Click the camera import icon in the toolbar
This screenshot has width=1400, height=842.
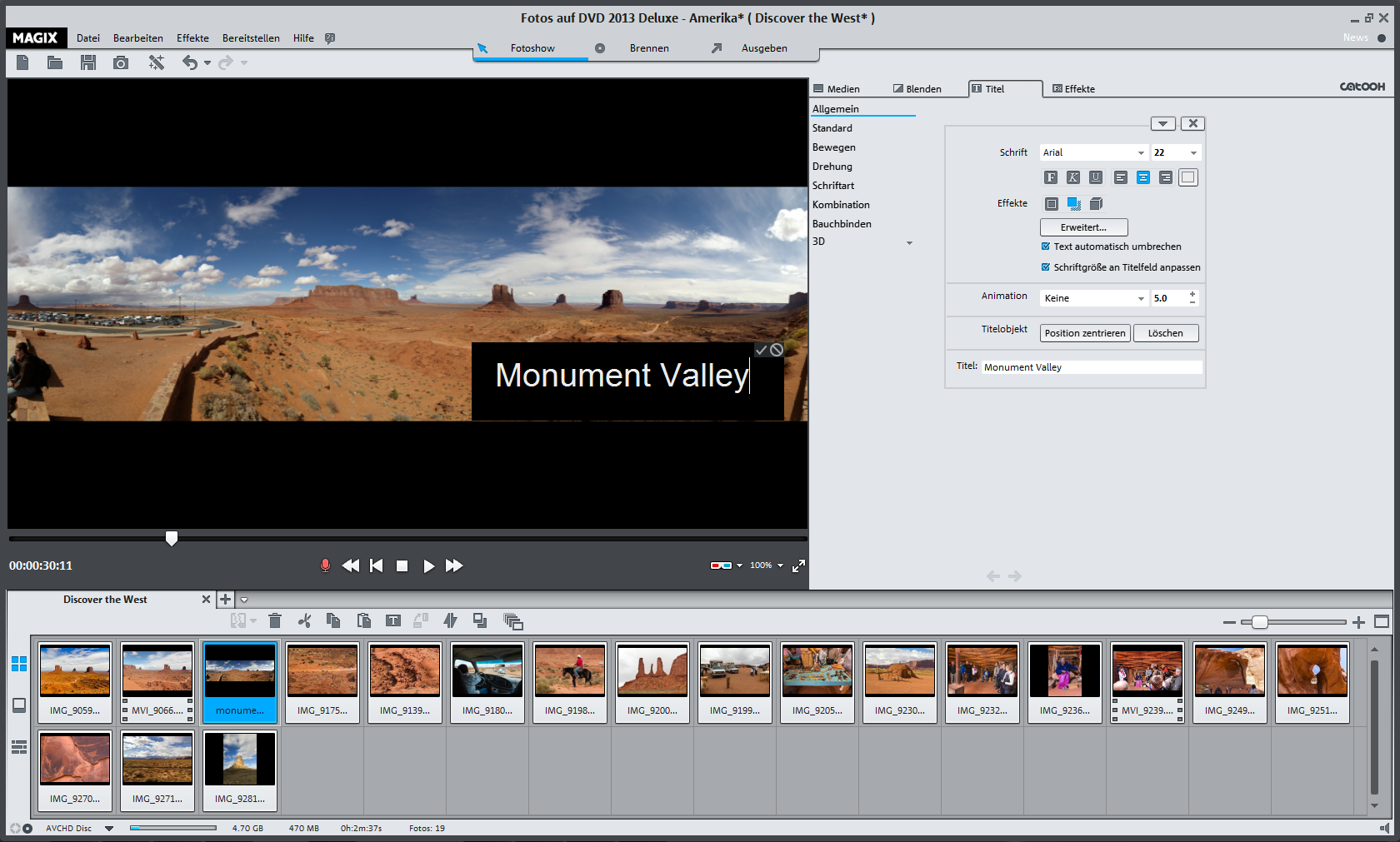121,62
